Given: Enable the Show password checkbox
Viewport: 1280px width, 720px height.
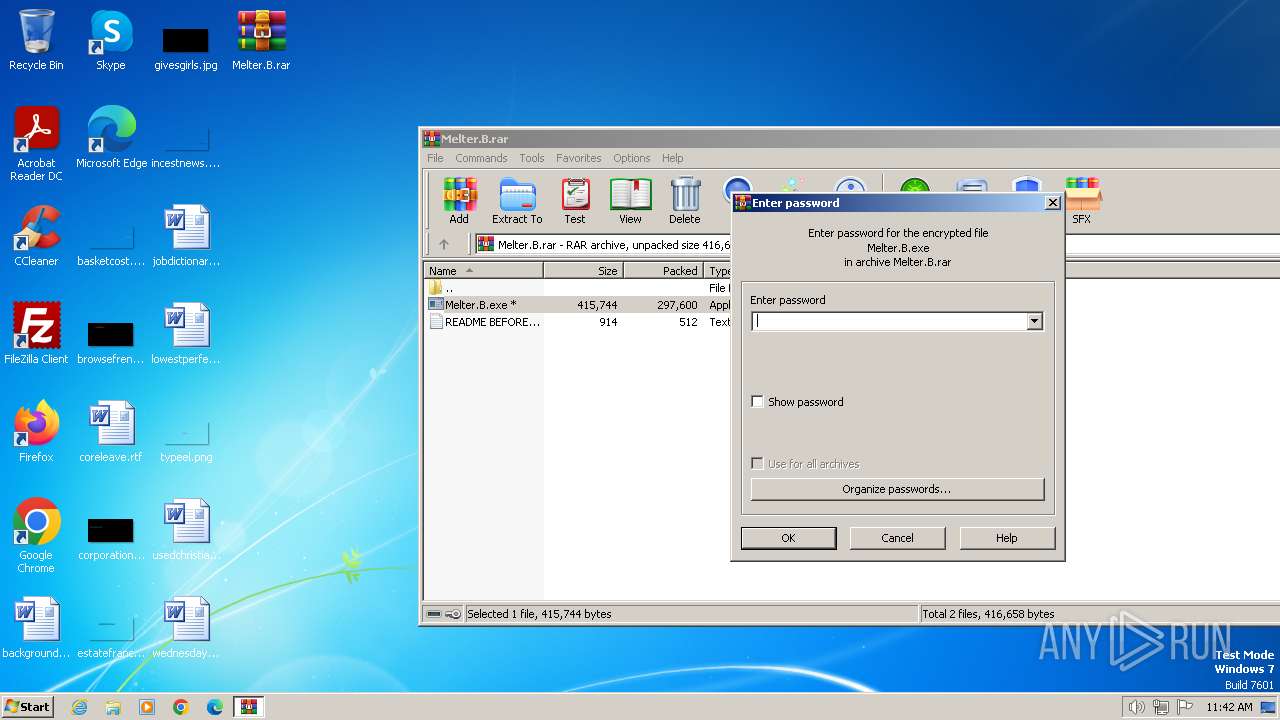Looking at the screenshot, I should (x=757, y=402).
